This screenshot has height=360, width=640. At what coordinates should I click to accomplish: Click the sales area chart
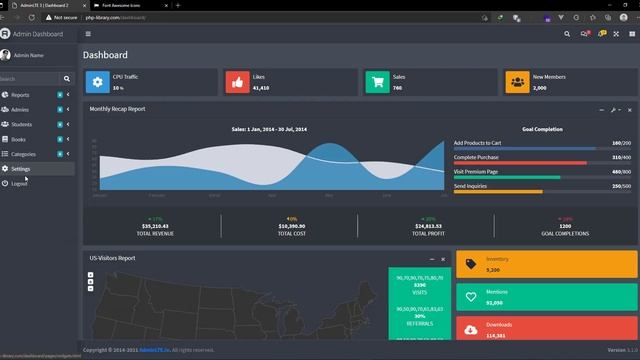click(x=272, y=165)
